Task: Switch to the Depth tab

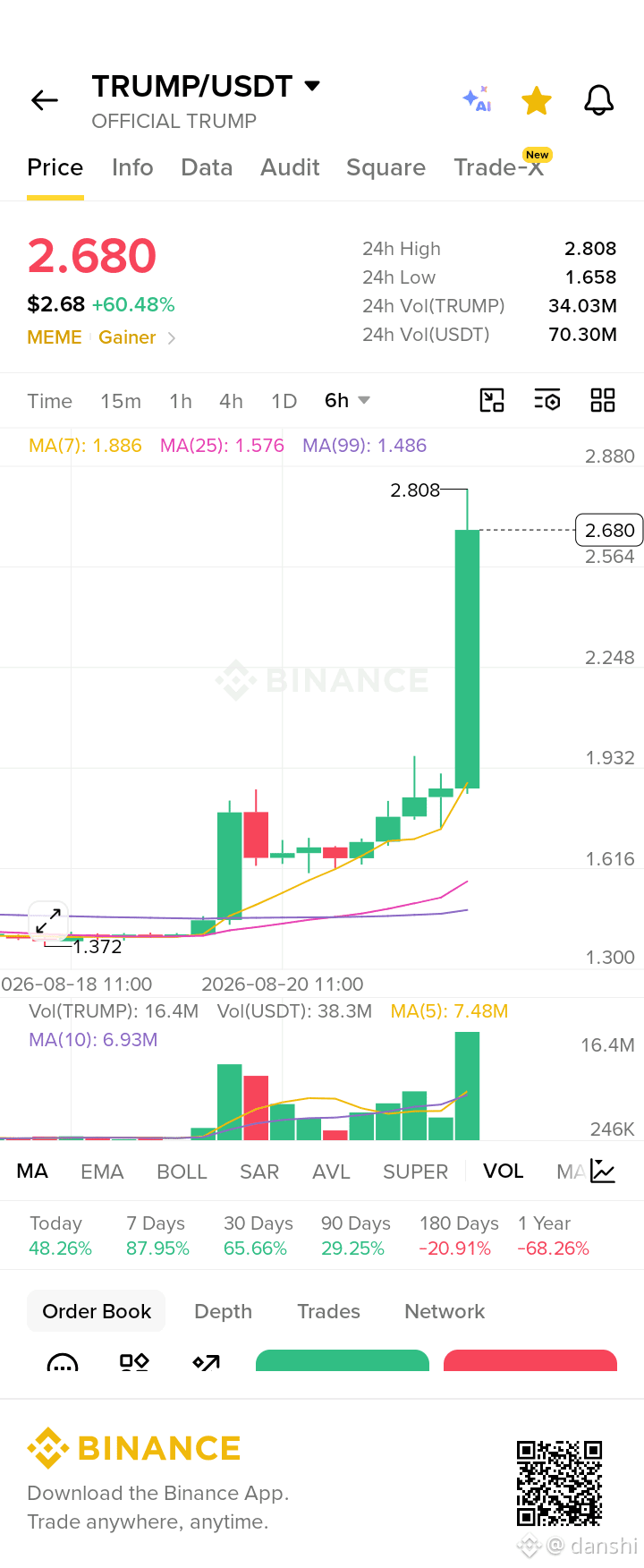Action: pos(224,1311)
